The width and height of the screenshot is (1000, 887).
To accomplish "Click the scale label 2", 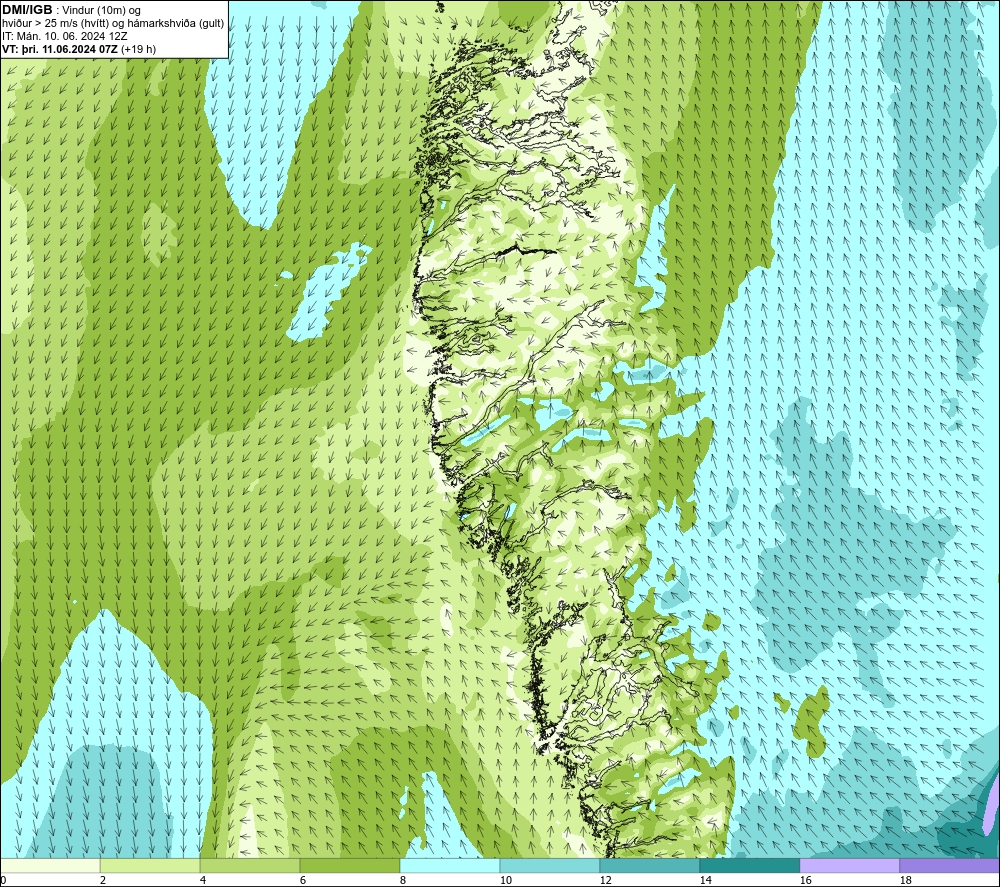I will pos(103,880).
